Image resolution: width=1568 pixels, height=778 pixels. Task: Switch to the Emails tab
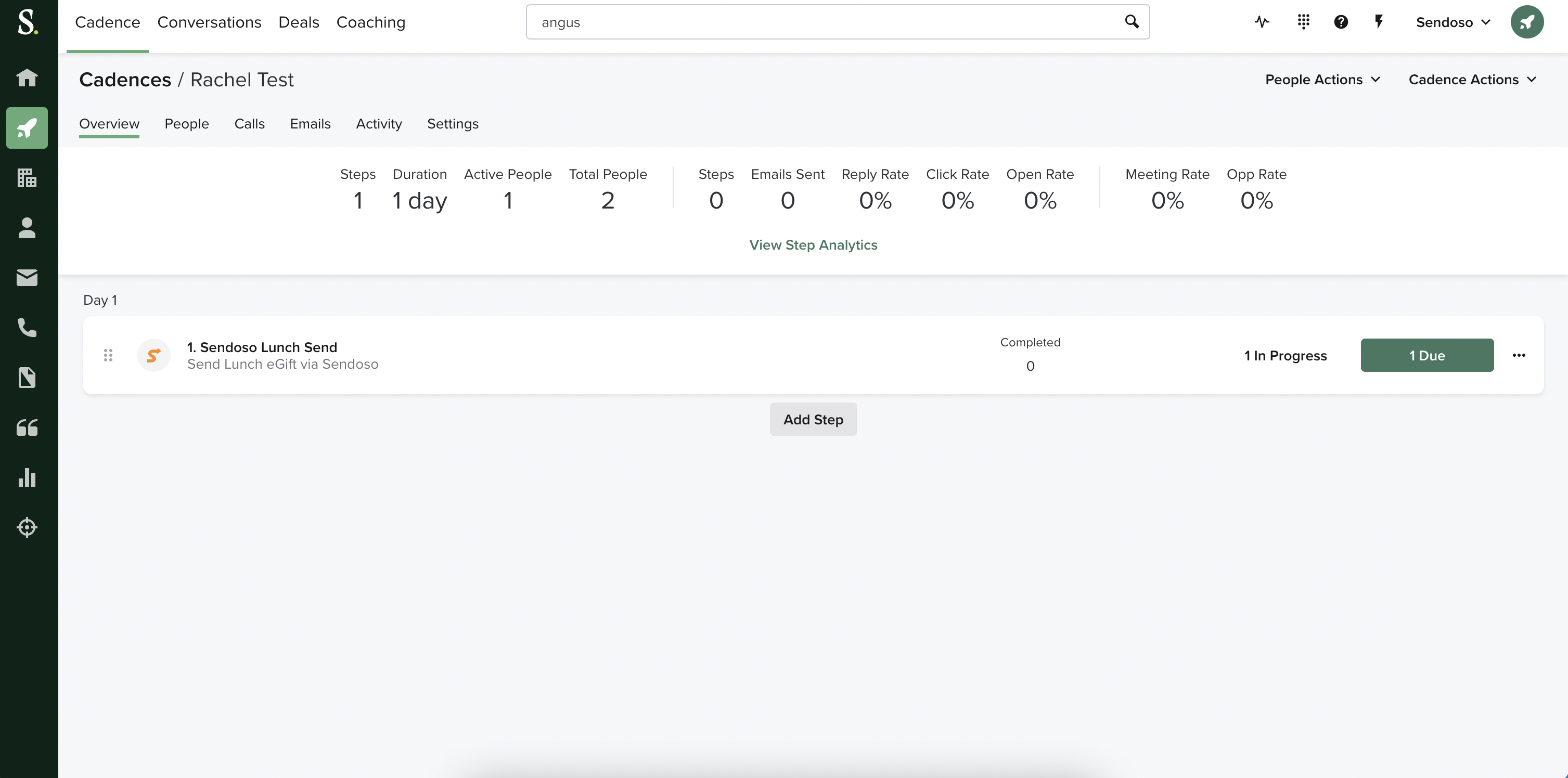311,123
